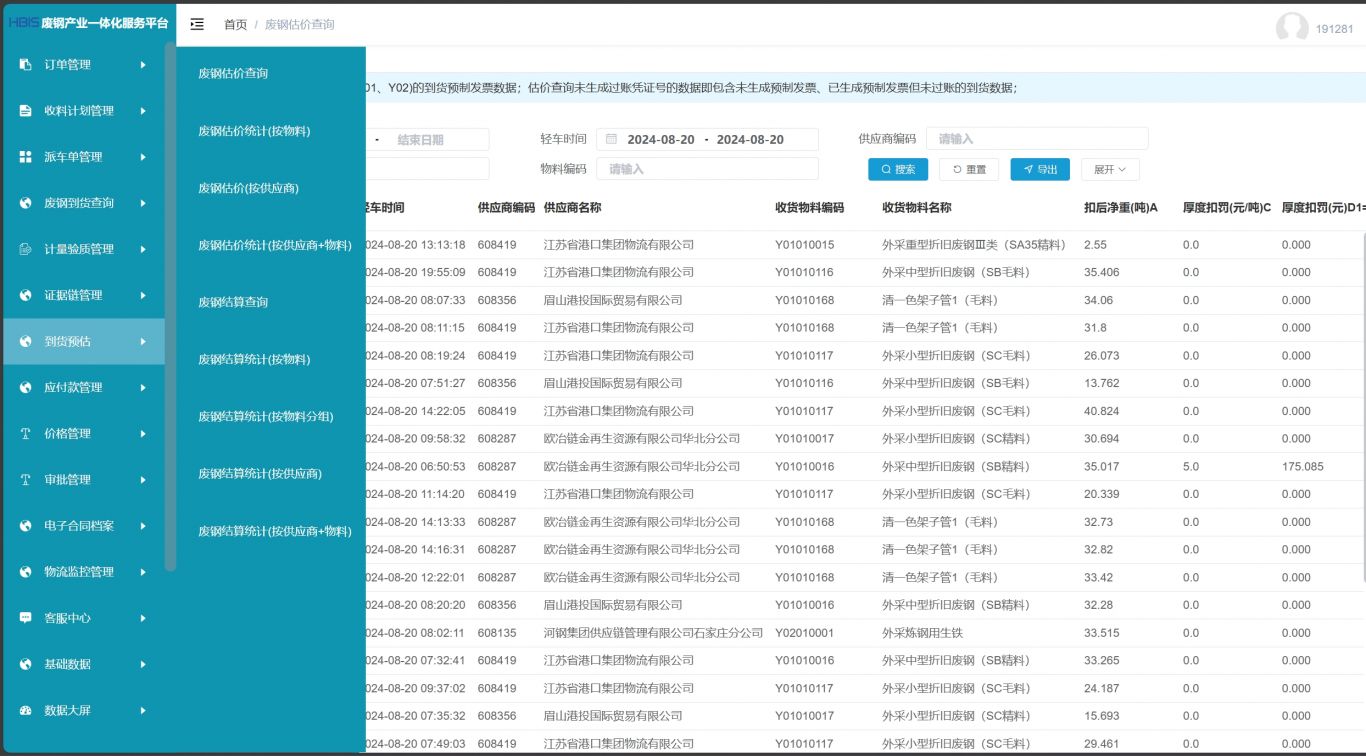Go to 首页 breadcrumb link
Image resolution: width=1366 pixels, height=756 pixels.
[x=235, y=25]
